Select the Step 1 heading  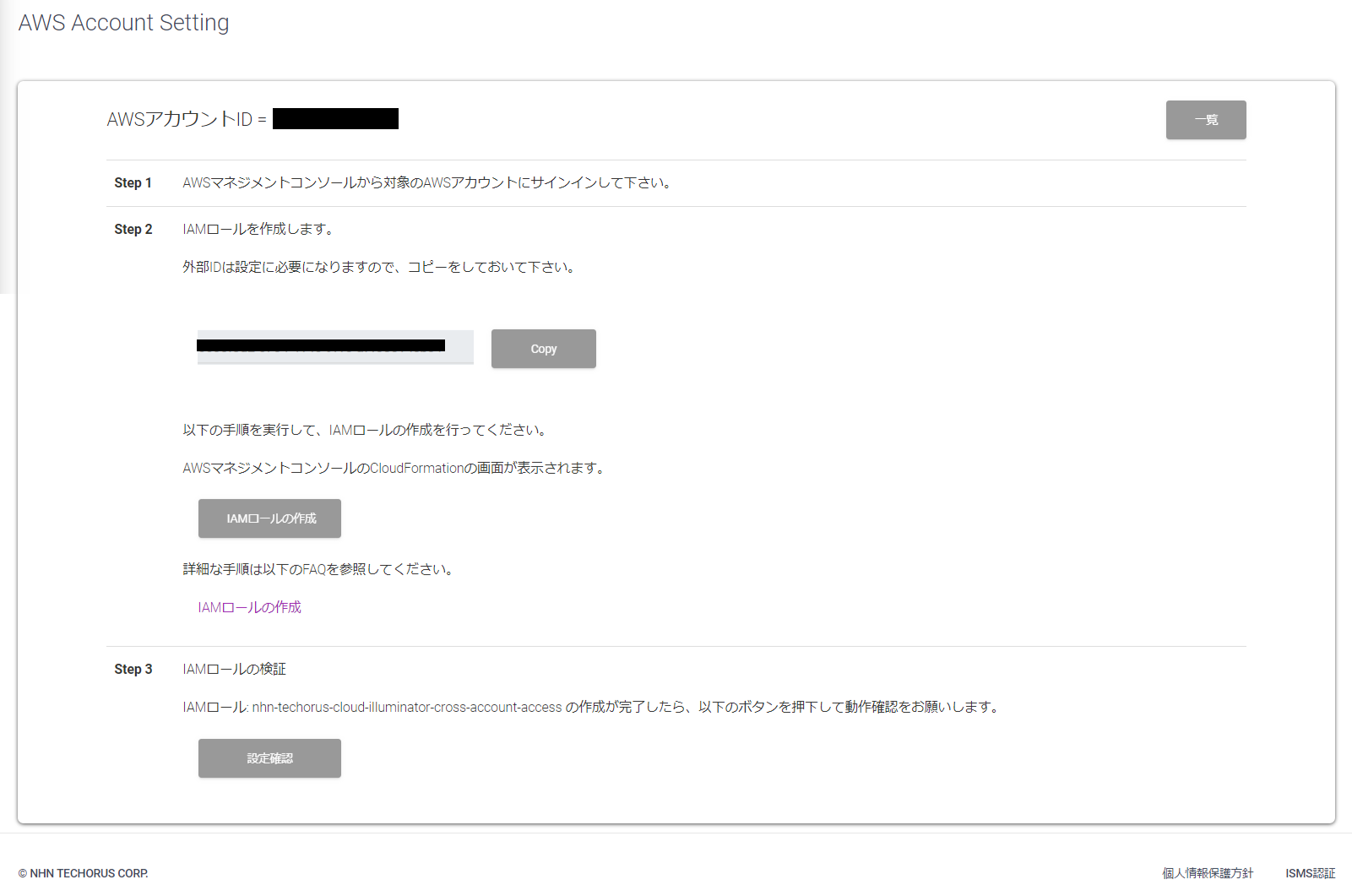click(133, 182)
